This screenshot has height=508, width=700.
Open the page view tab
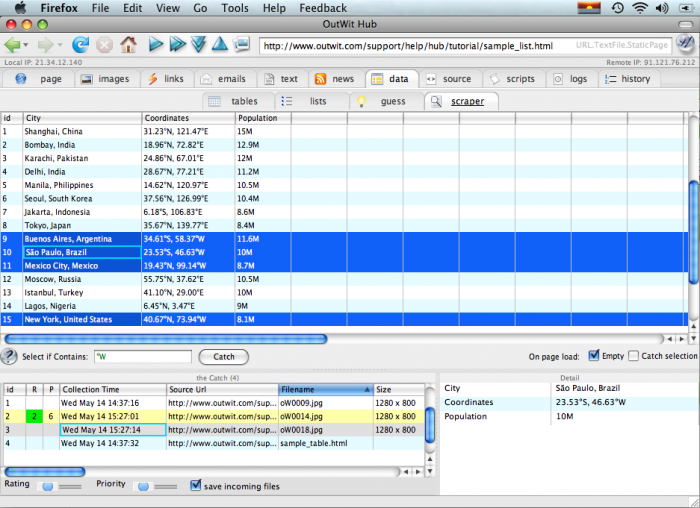coord(38,79)
